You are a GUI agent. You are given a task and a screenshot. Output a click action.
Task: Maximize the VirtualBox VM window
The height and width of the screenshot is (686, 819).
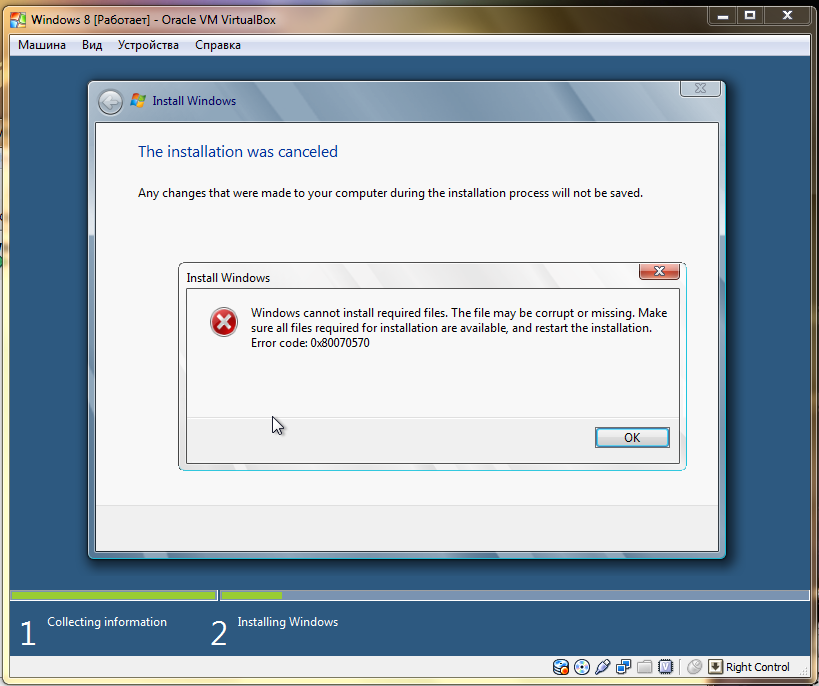750,16
